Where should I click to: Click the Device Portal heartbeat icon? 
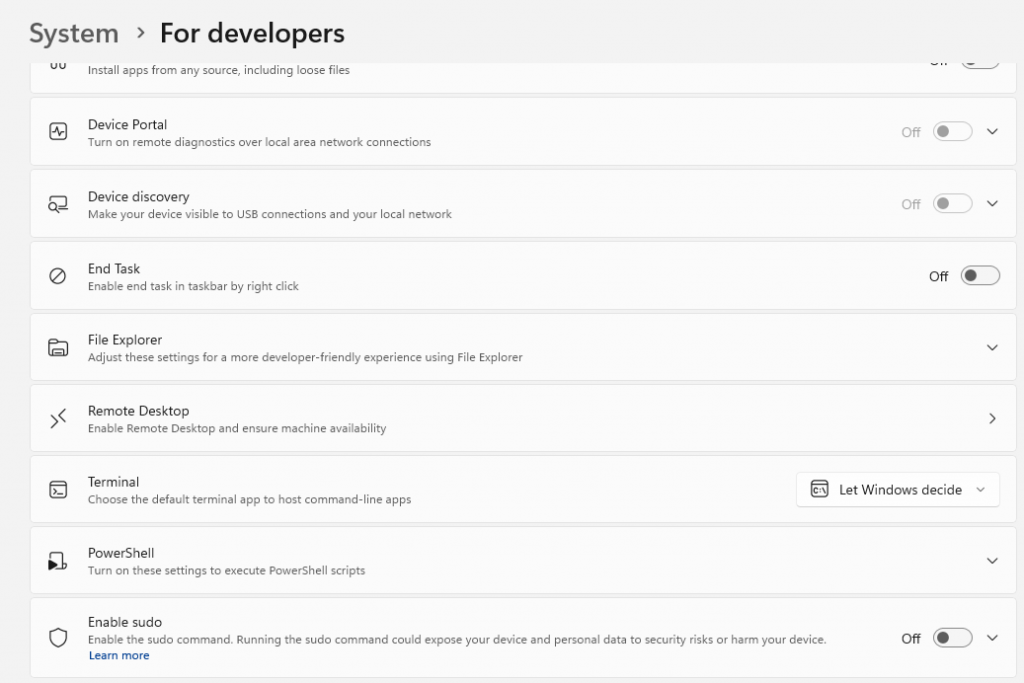[58, 132]
